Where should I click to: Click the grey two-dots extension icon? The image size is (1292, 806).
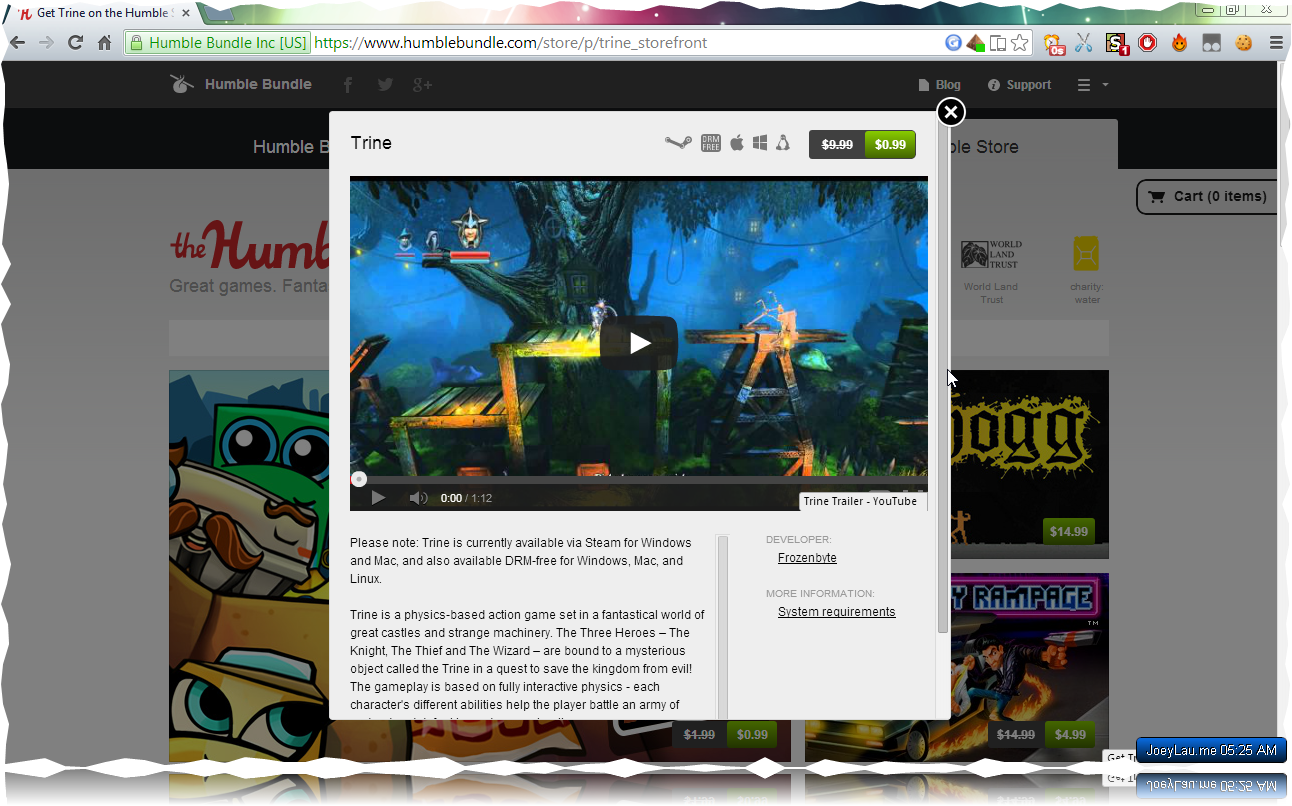[1212, 43]
